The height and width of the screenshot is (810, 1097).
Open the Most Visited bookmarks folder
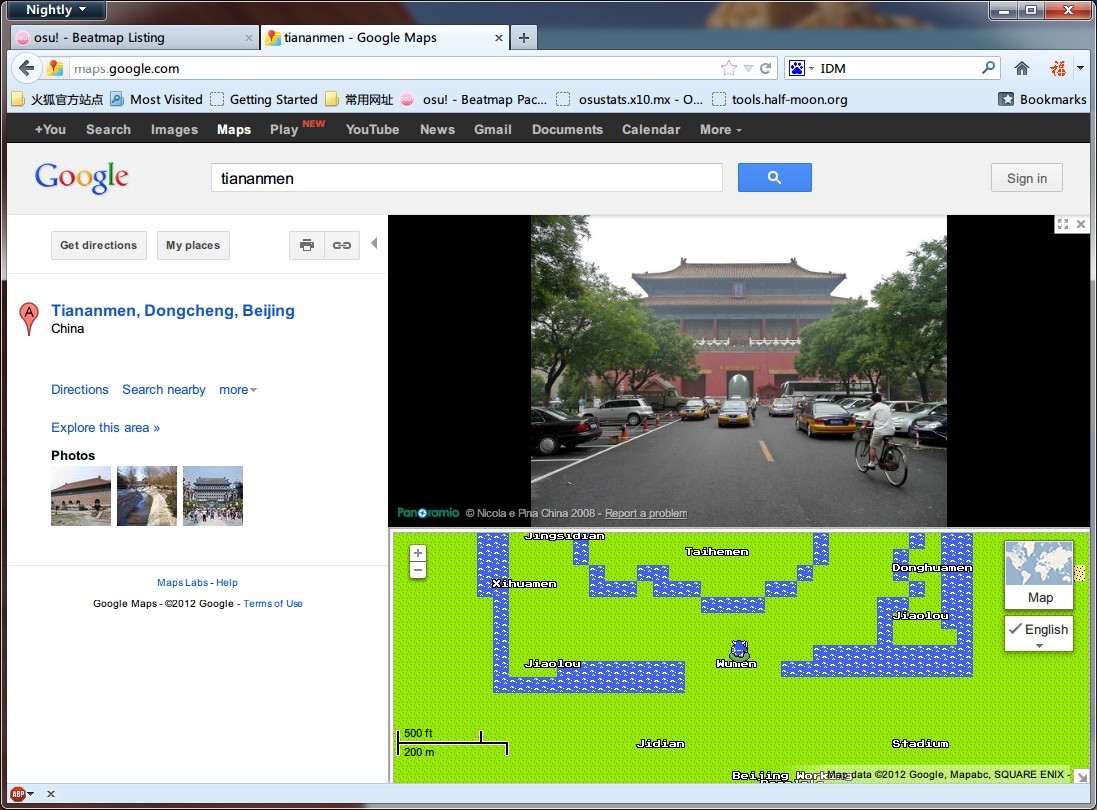[x=157, y=99]
